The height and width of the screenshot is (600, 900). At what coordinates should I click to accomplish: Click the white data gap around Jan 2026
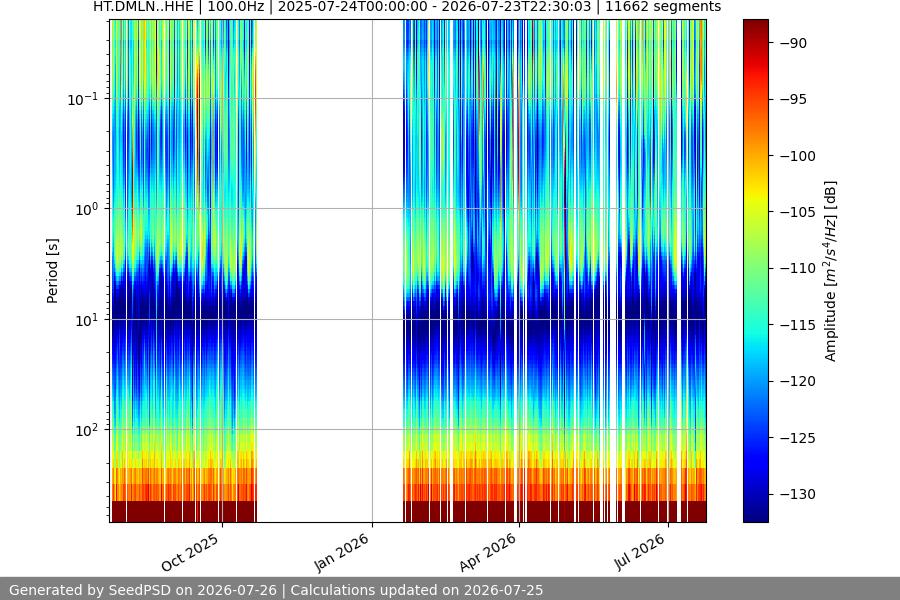pos(330,271)
